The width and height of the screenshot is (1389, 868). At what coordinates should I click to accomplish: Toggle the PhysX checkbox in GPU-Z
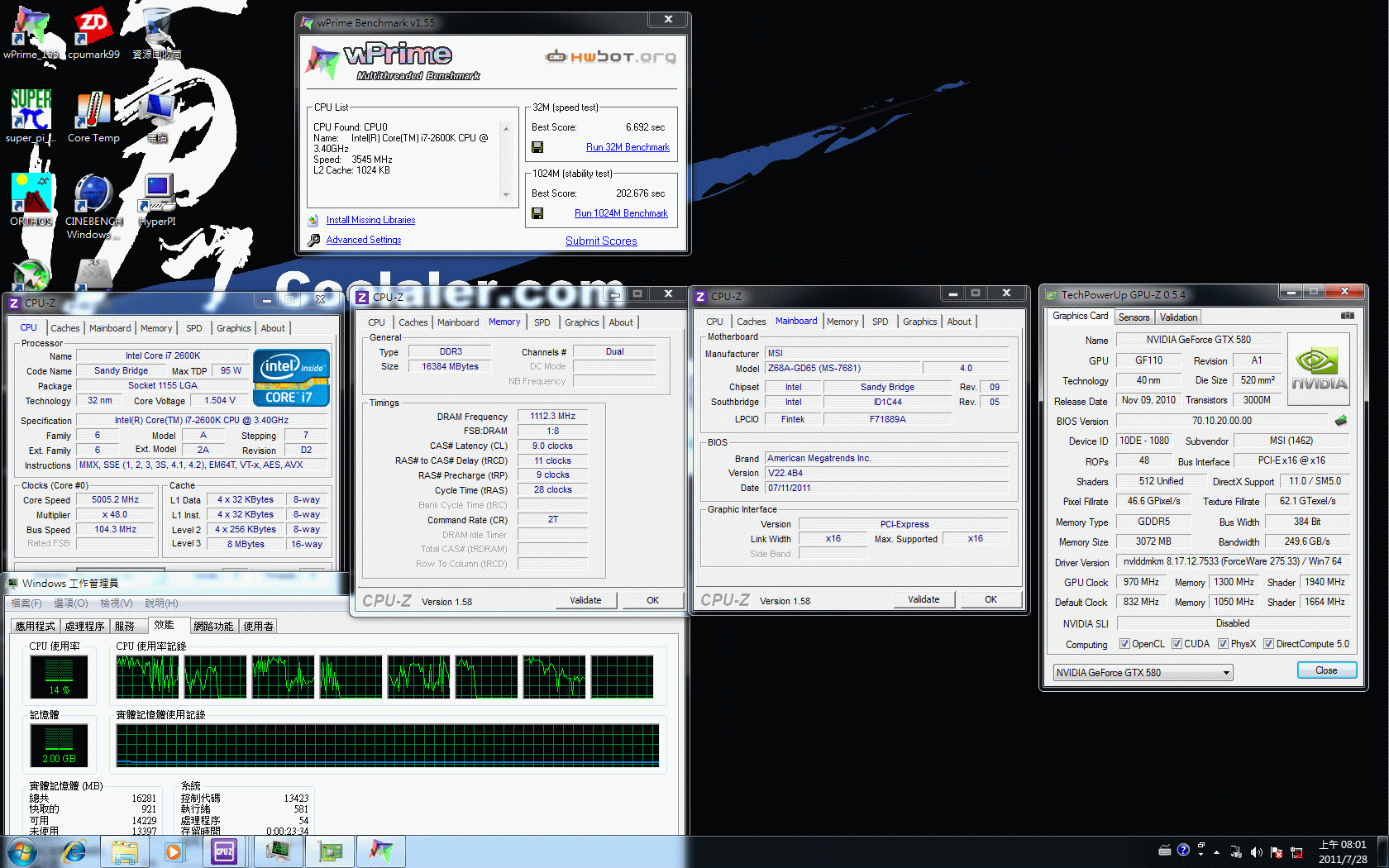tap(1223, 644)
